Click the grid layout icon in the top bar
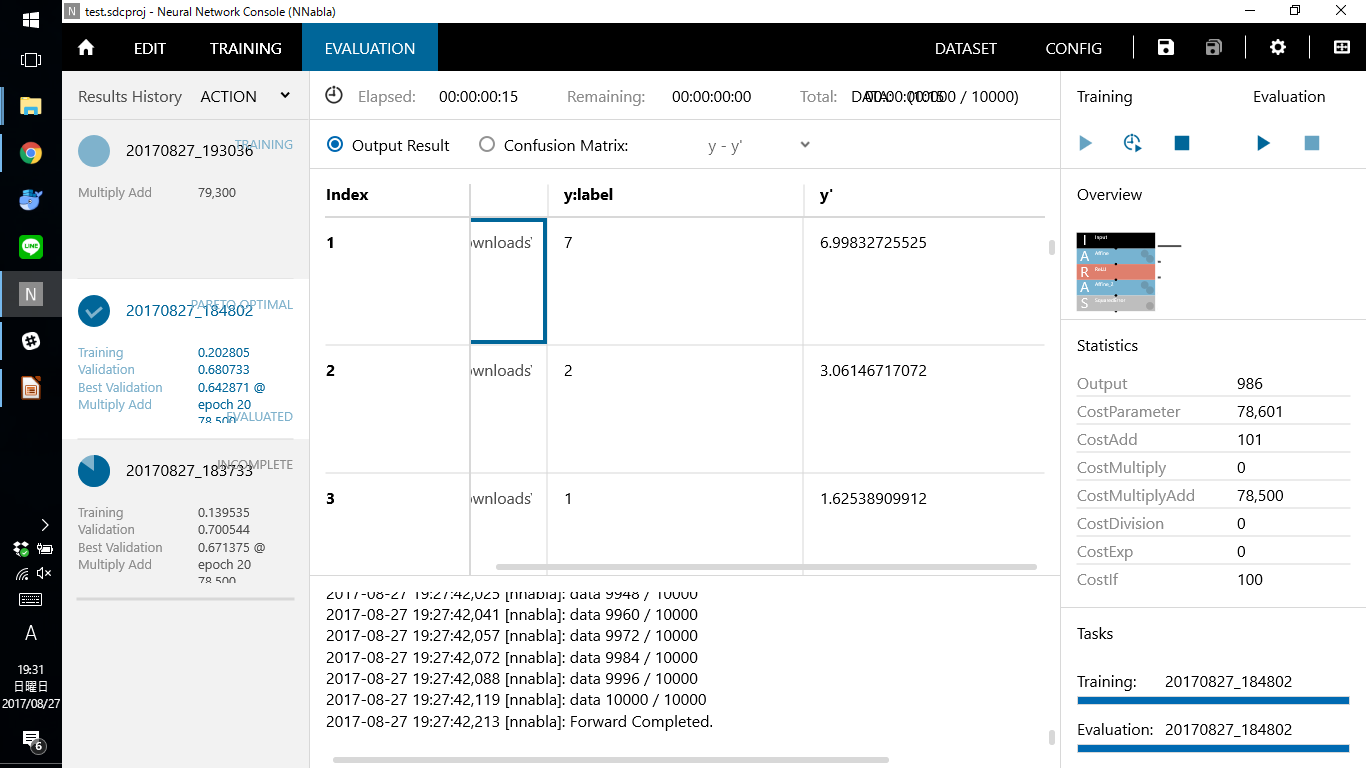This screenshot has height=768, width=1366. 1342,48
